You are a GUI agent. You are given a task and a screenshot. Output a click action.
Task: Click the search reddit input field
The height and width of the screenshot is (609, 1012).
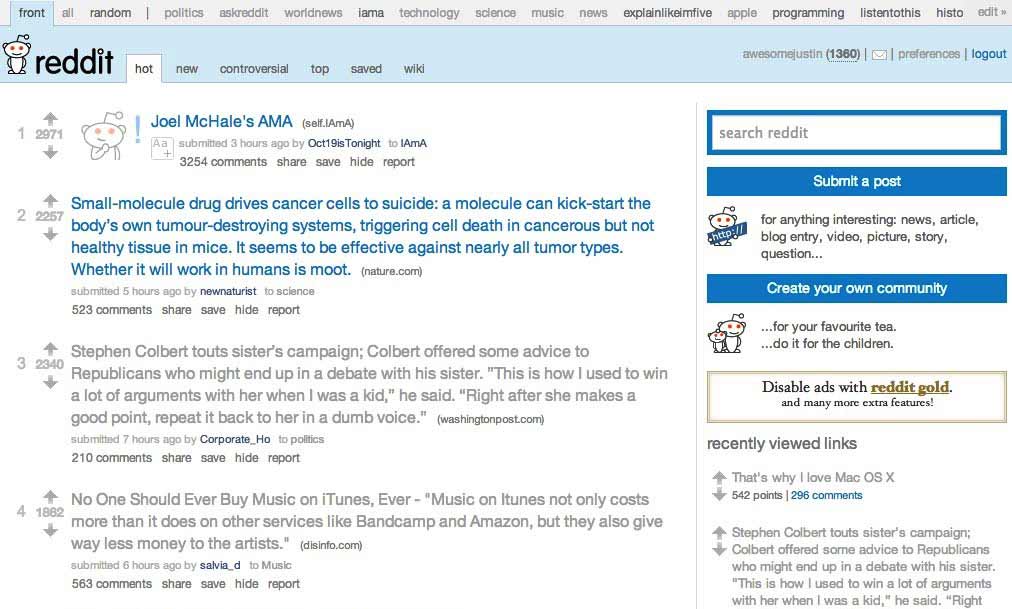point(855,132)
